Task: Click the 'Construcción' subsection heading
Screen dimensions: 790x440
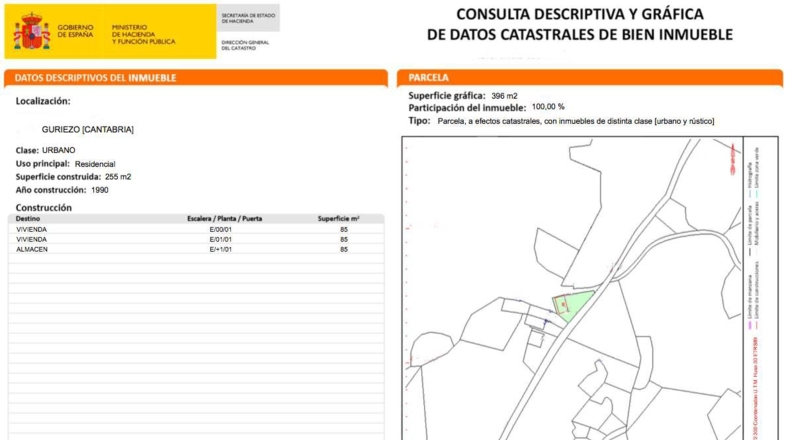Action: pos(43,208)
